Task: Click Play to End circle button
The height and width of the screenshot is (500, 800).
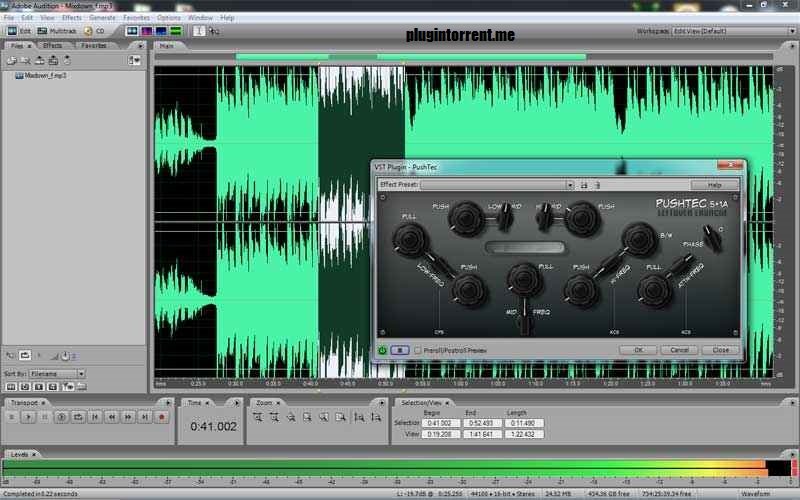Action: (x=61, y=417)
